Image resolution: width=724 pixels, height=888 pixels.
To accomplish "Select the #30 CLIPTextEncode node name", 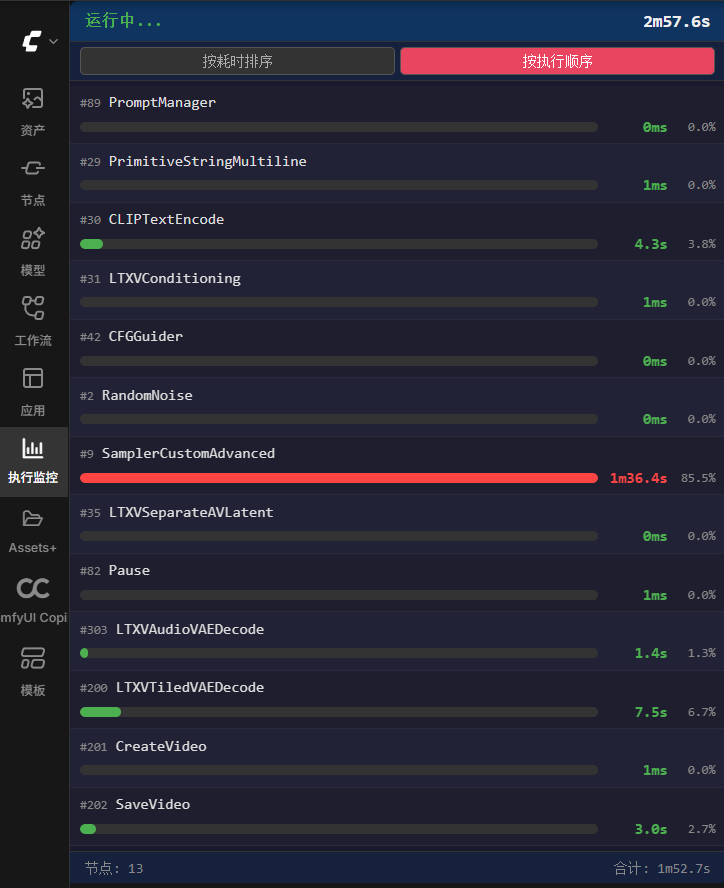I will (x=166, y=220).
